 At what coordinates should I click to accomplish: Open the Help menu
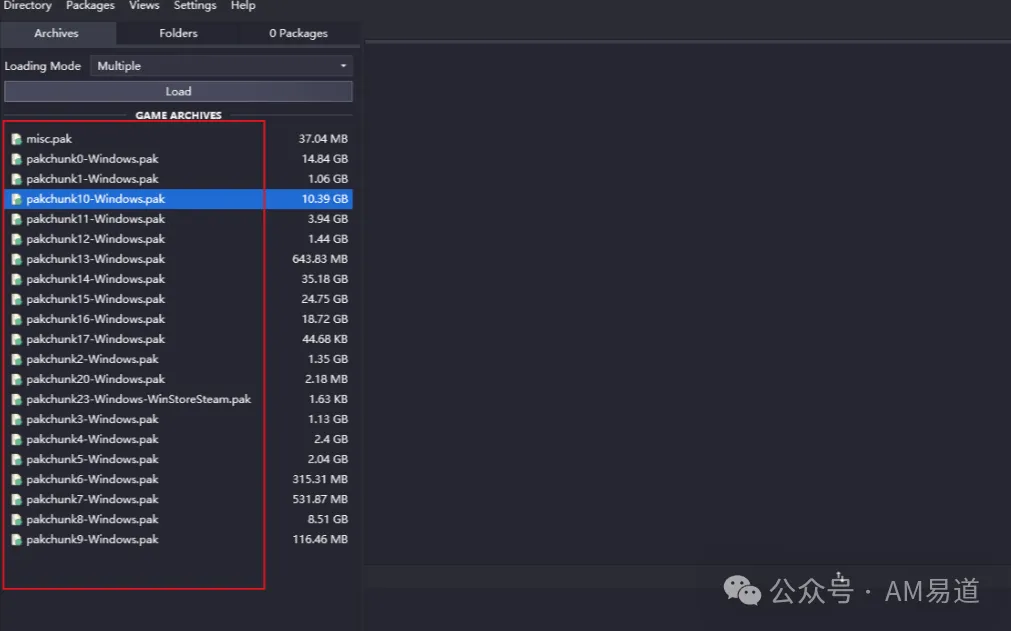tap(243, 5)
